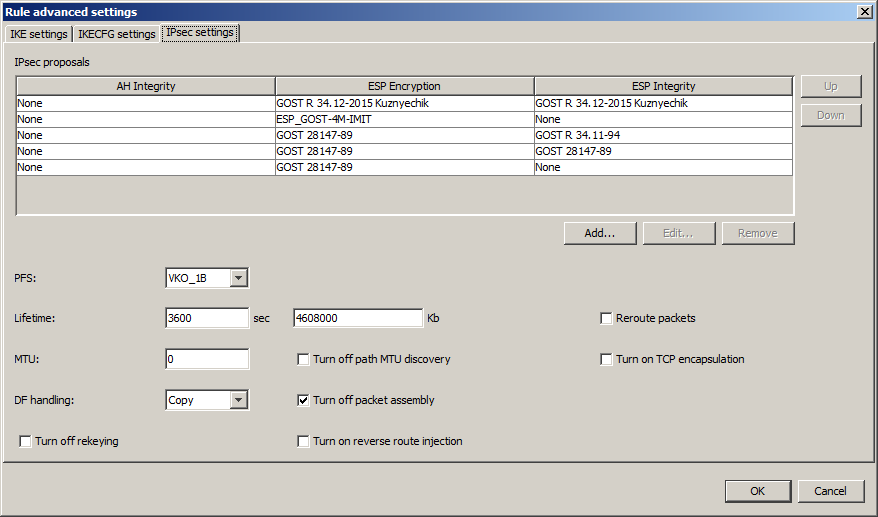
Task: Select AH Integrity None in first row
Action: [146, 103]
